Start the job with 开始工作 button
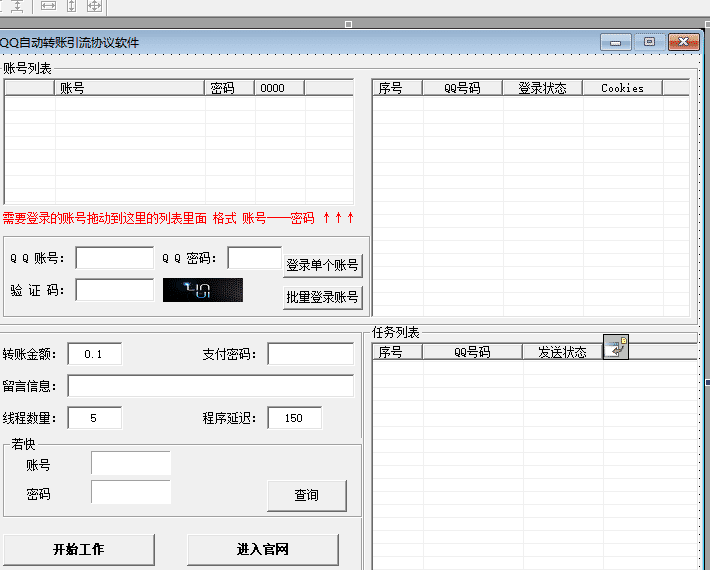Screen dimensions: 710x570 pos(79,550)
